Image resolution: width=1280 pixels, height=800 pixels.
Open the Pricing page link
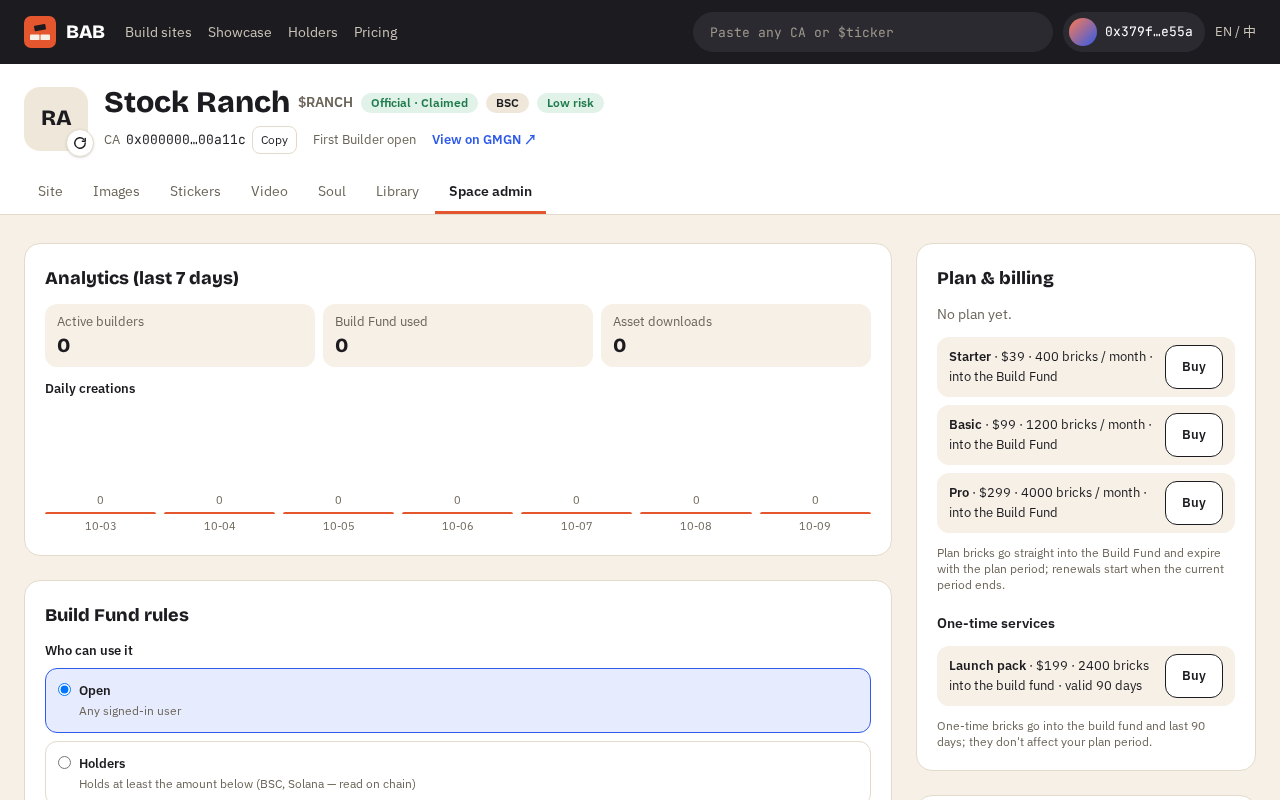coord(376,32)
